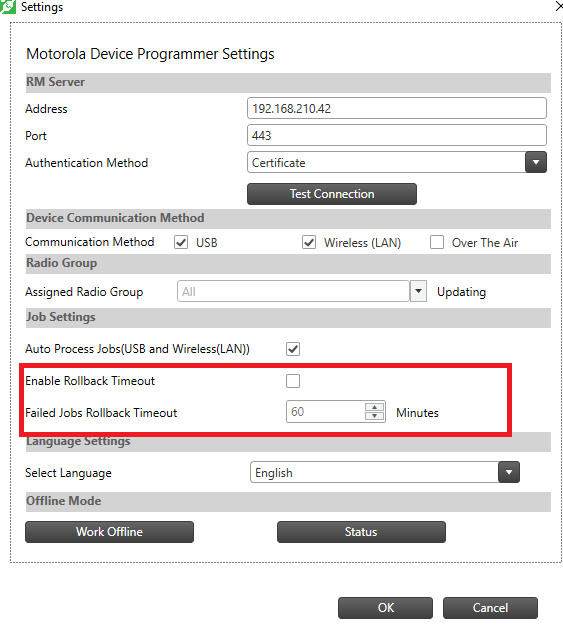Image resolution: width=563 pixels, height=639 pixels.
Task: Click the 'Updating' status text
Action: click(461, 292)
